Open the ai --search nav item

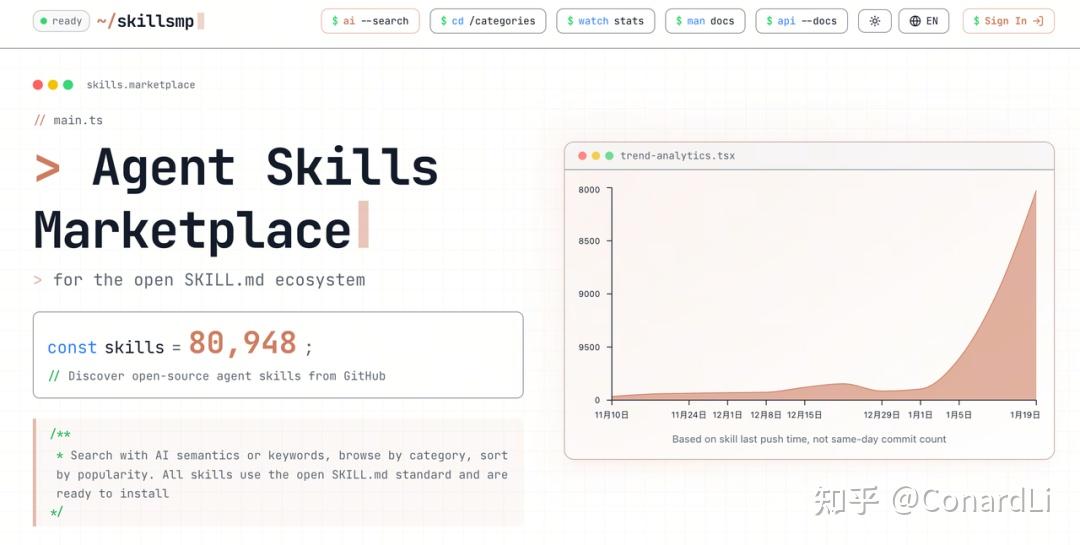click(370, 21)
